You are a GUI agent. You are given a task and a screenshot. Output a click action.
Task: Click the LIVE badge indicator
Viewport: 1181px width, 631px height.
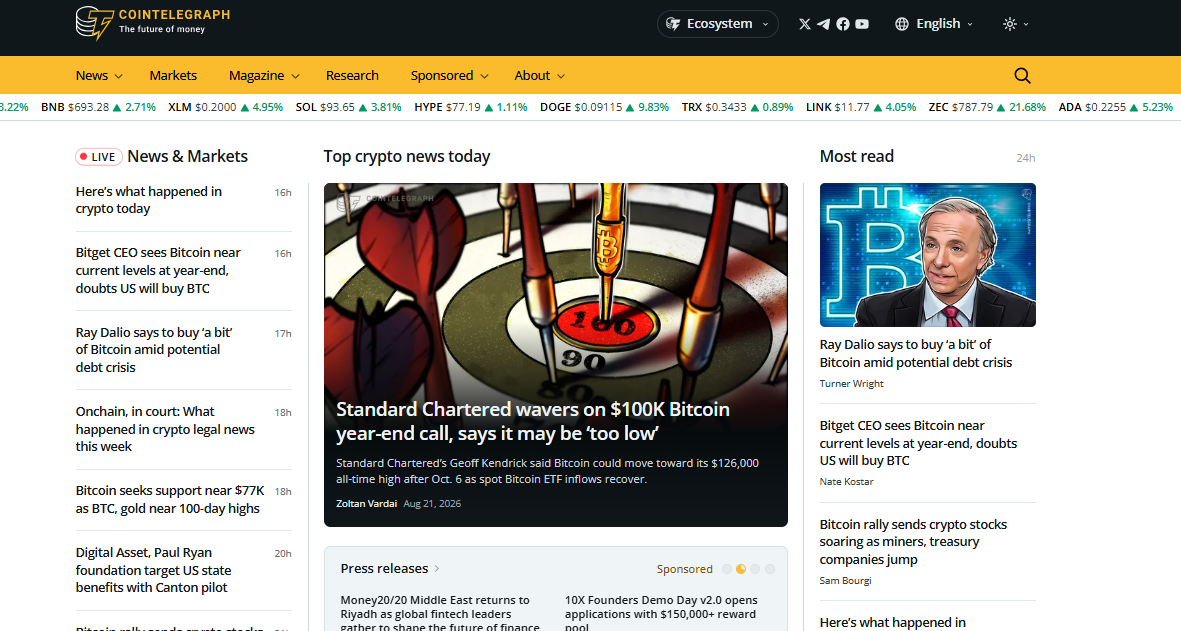tap(98, 157)
